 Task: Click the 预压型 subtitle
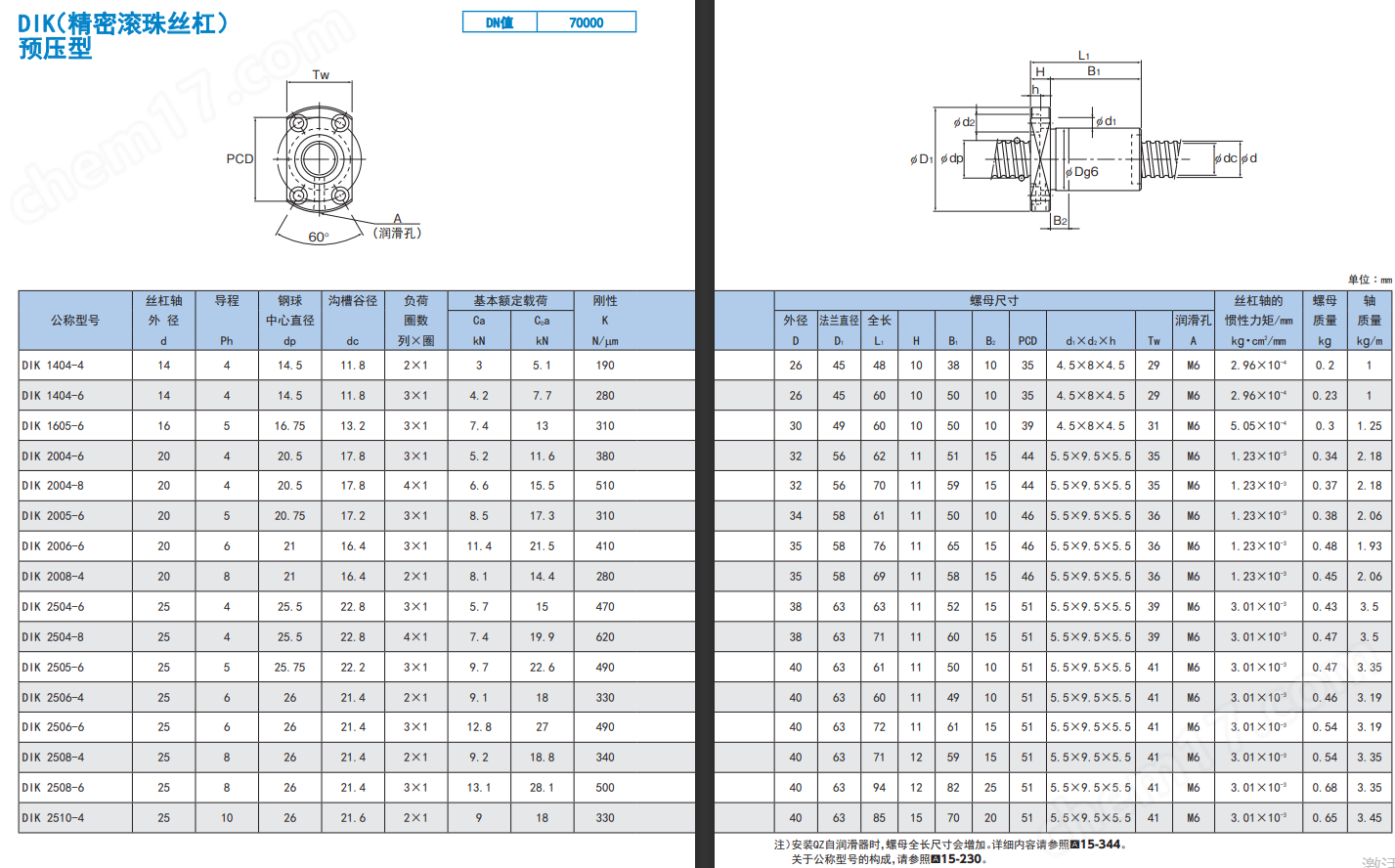55,48
